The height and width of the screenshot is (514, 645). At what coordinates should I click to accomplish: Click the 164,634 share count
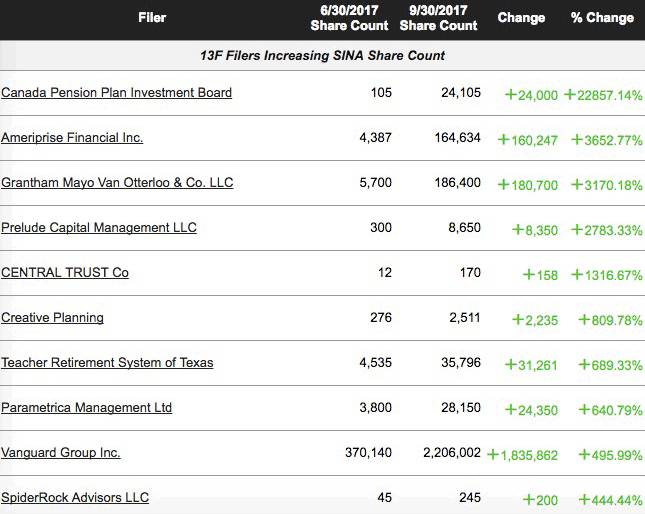(x=457, y=137)
